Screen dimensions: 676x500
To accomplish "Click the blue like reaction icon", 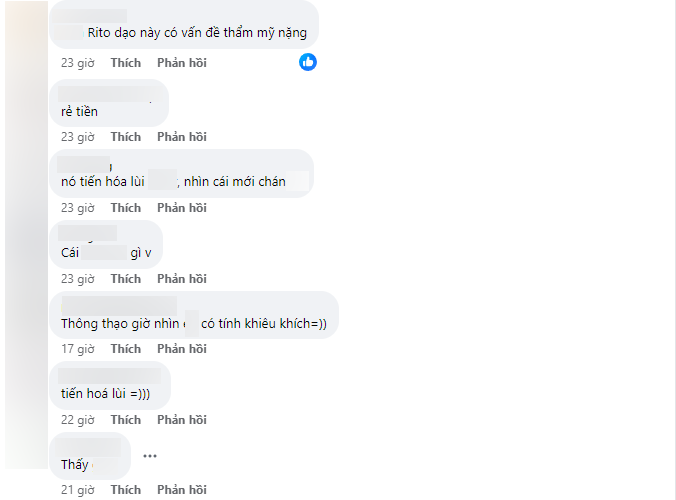I will [x=308, y=62].
